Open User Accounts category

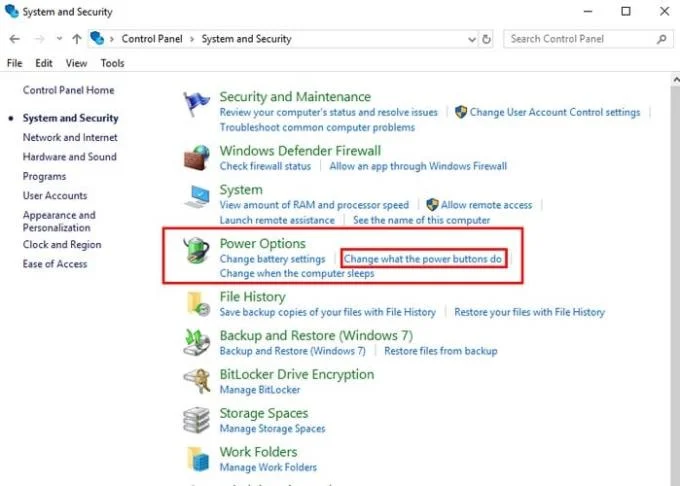pos(55,196)
